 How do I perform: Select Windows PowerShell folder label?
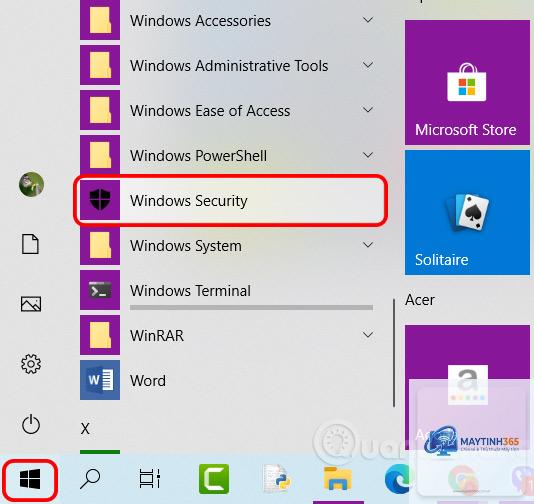point(198,156)
